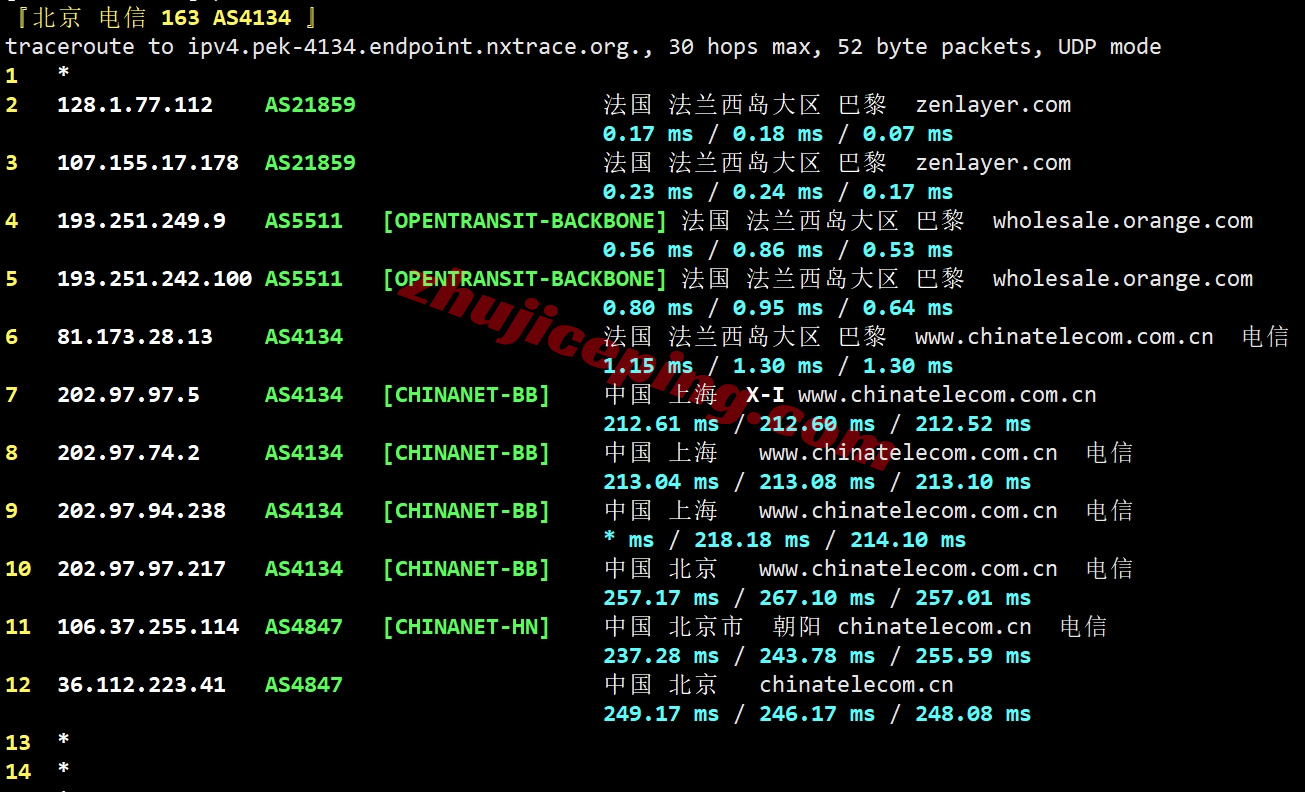Click the 'X-I' label in hop 7
This screenshot has width=1305, height=792.
(765, 395)
